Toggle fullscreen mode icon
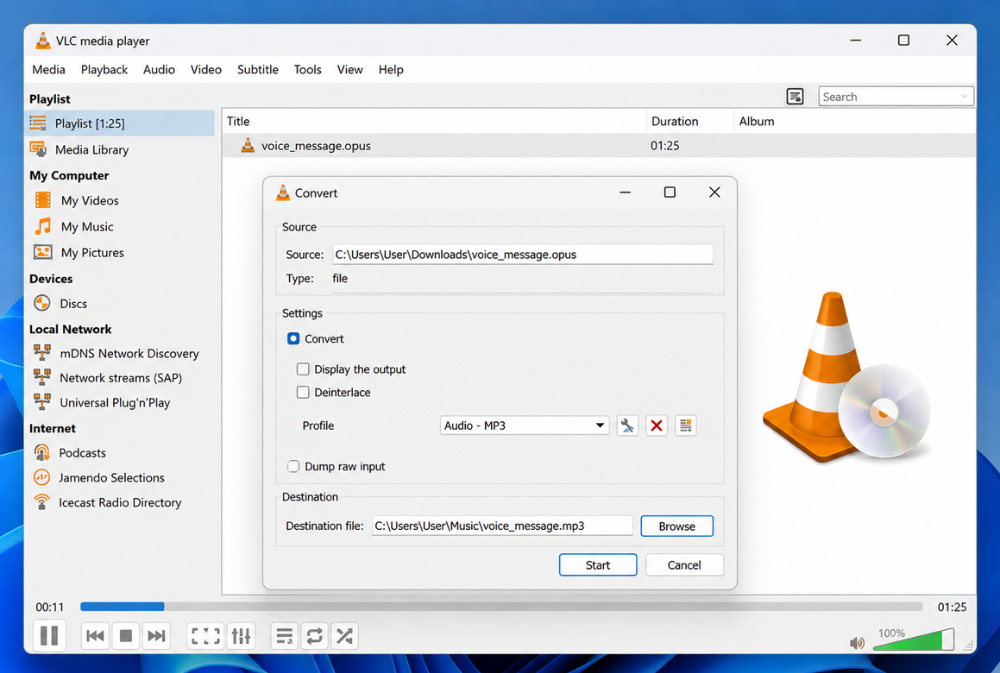The image size is (1000, 673). 205,635
